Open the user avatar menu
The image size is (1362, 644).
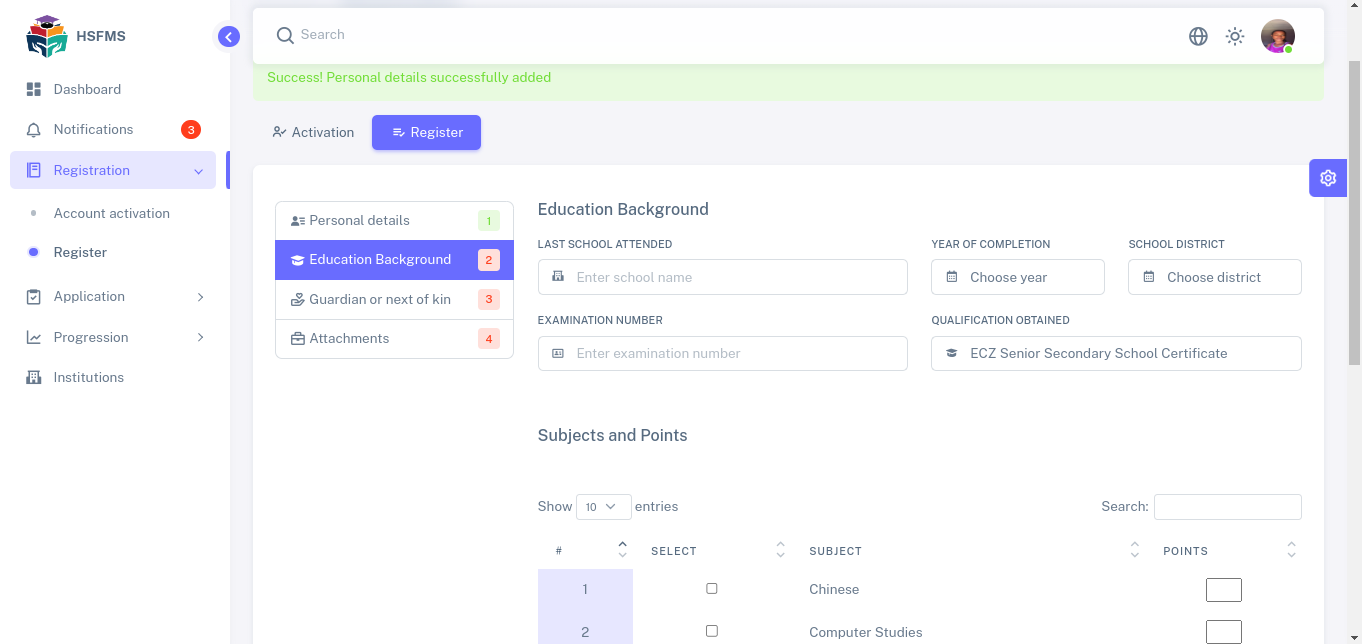tap(1277, 36)
